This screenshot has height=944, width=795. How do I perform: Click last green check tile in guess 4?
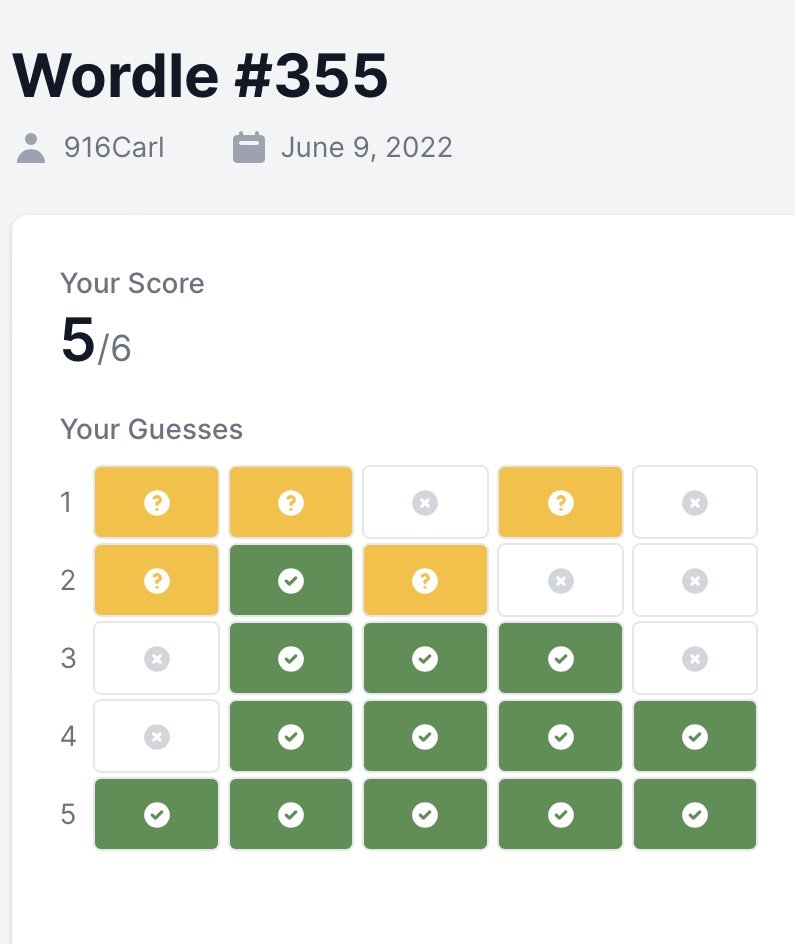pos(694,736)
